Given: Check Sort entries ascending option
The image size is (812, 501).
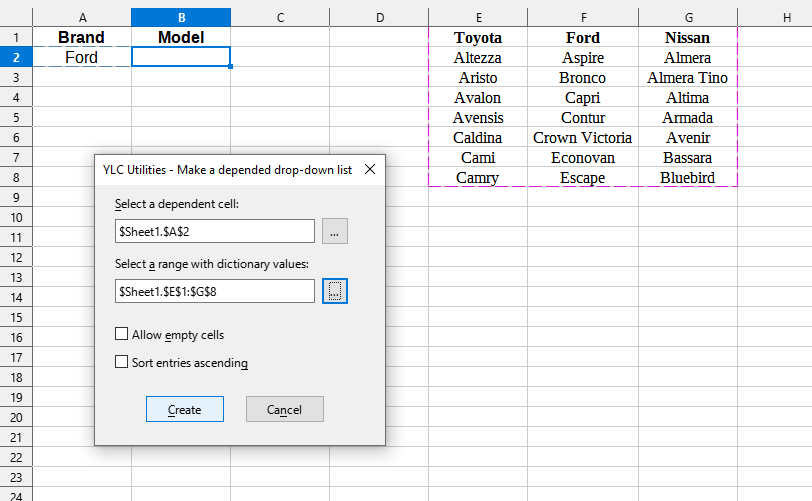Looking at the screenshot, I should pyautogui.click(x=121, y=362).
